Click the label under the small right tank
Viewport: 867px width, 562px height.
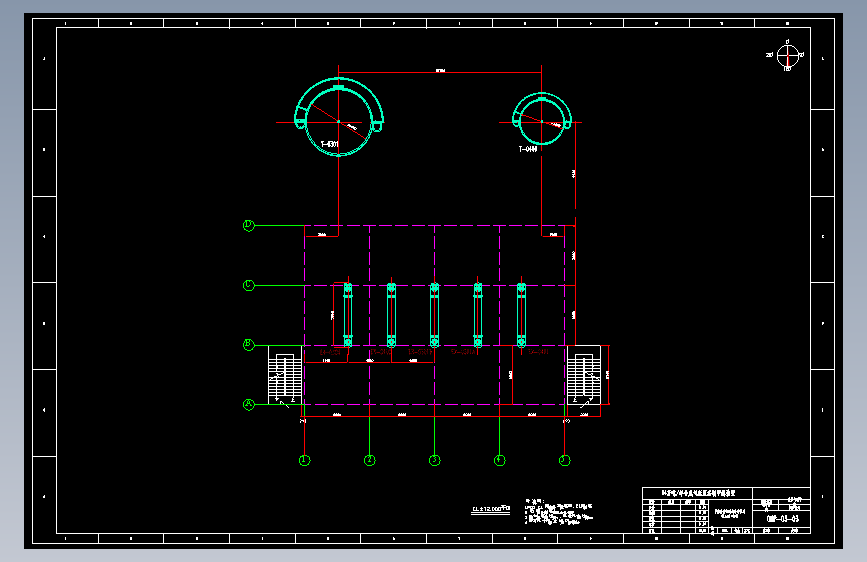tap(528, 149)
